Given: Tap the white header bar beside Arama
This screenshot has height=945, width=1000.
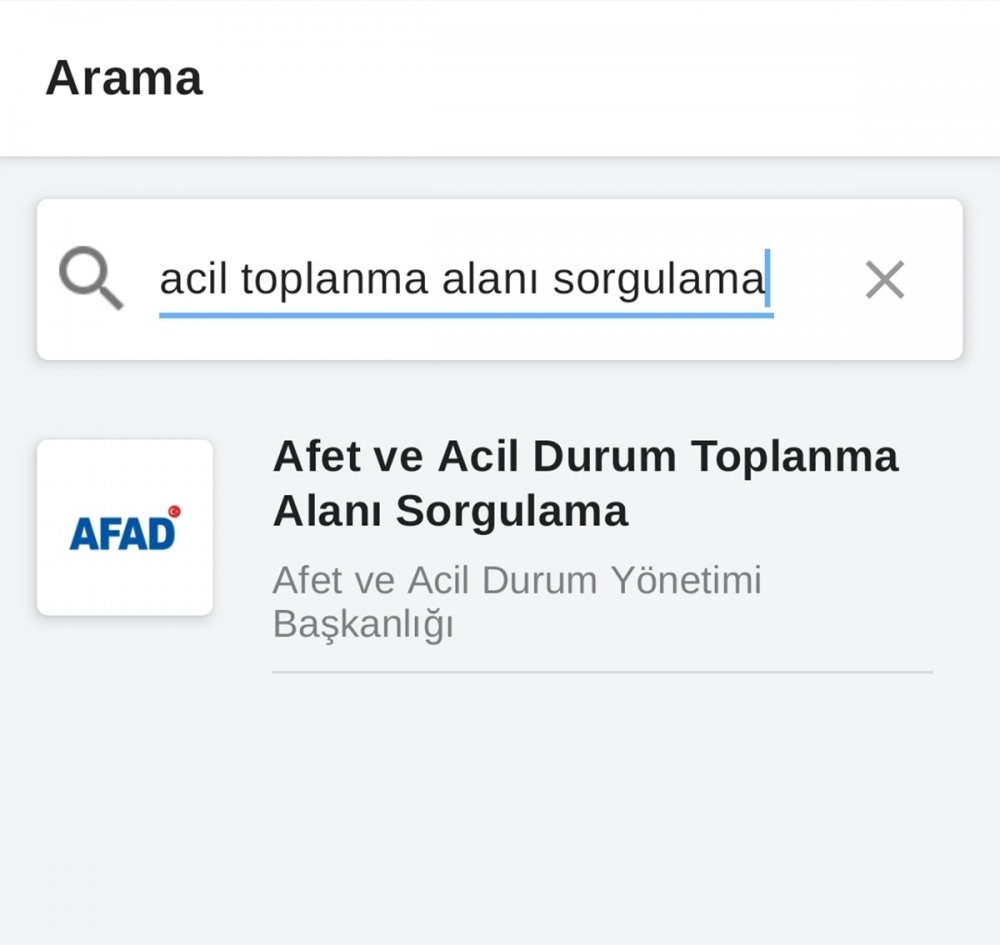Looking at the screenshot, I should [600, 78].
